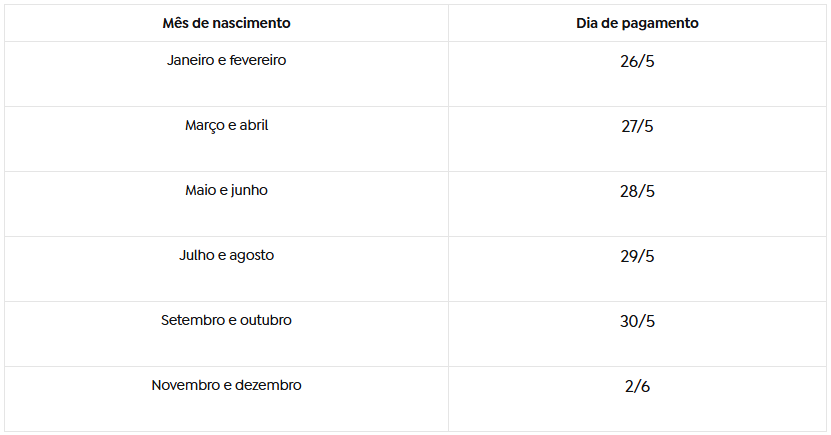This screenshot has width=831, height=435.
Task: Click the 'Mês de nascimento' column header
Action: pos(226,23)
